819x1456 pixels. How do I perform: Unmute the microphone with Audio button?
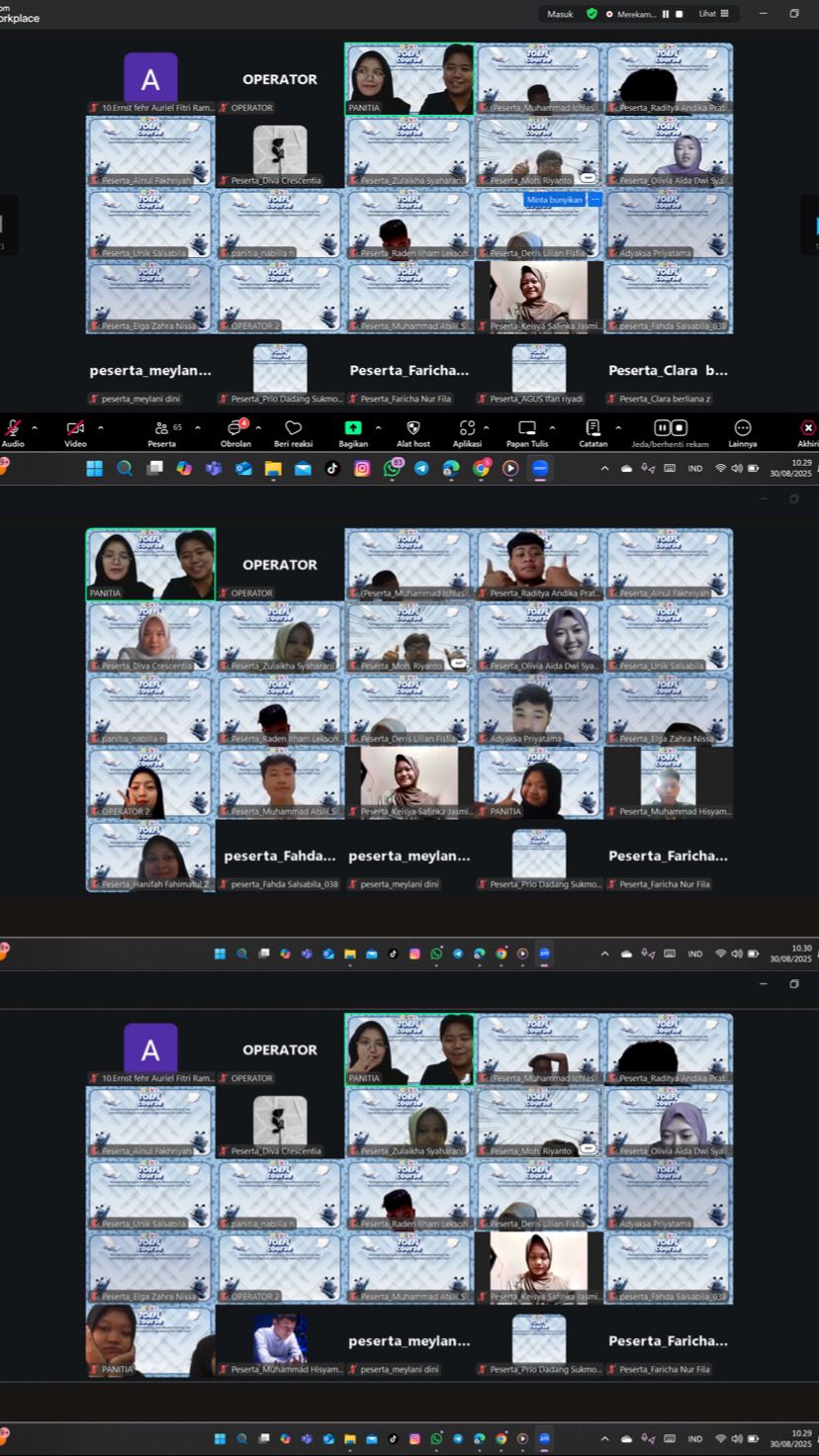point(13,428)
